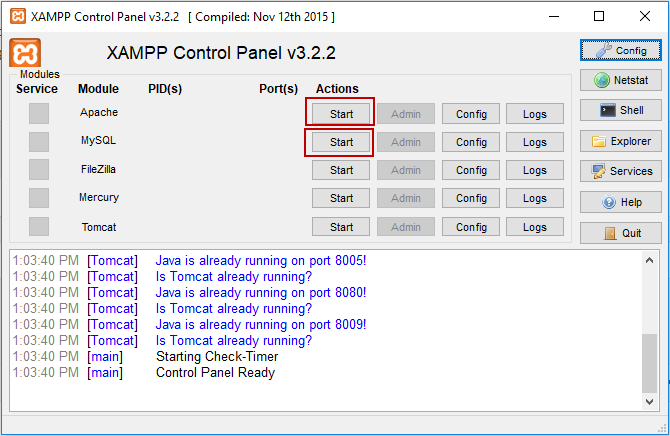Toggle the FileZilla service checkbox
Screen dimensions: 670x436
point(39,170)
